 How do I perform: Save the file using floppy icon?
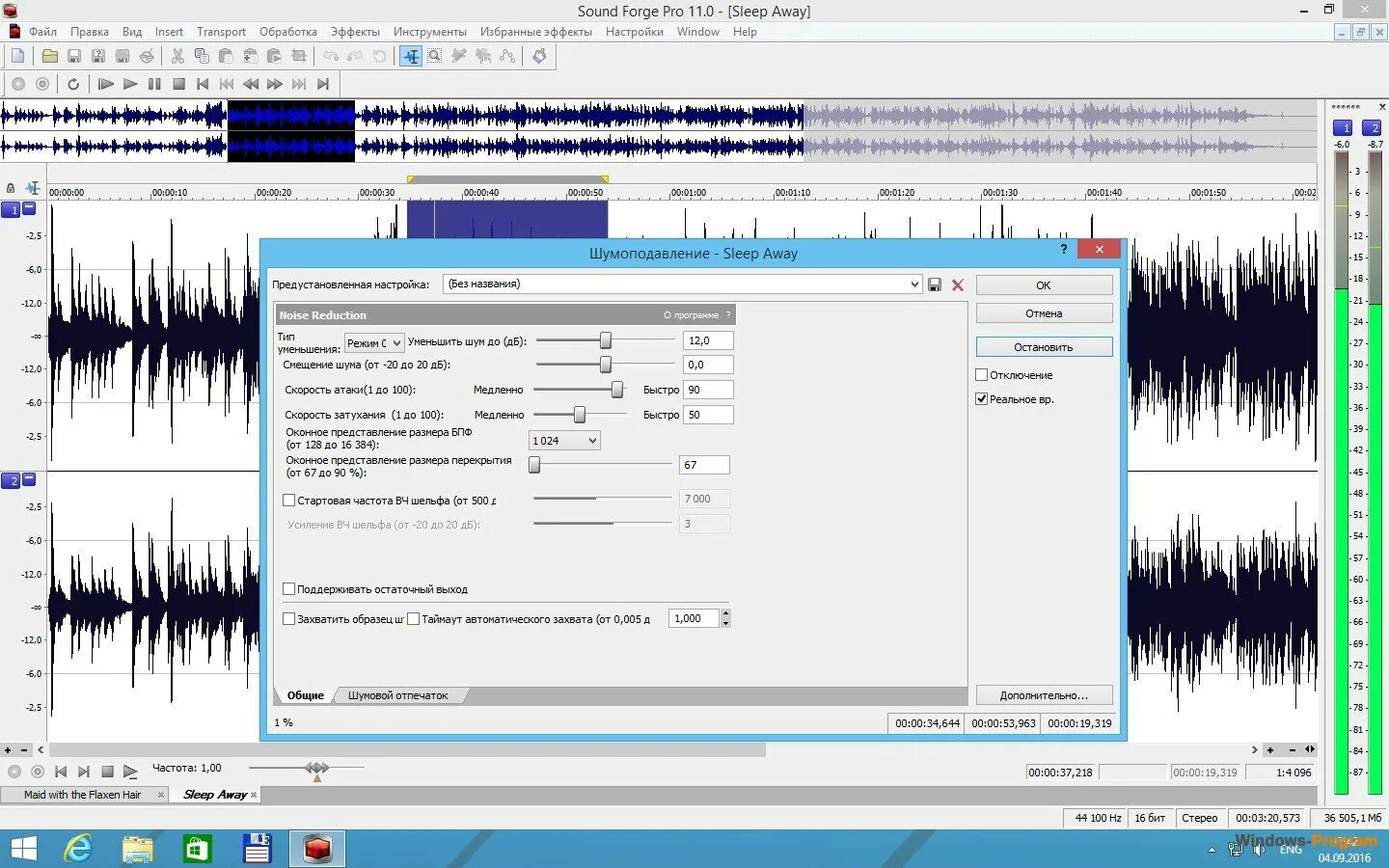point(73,56)
